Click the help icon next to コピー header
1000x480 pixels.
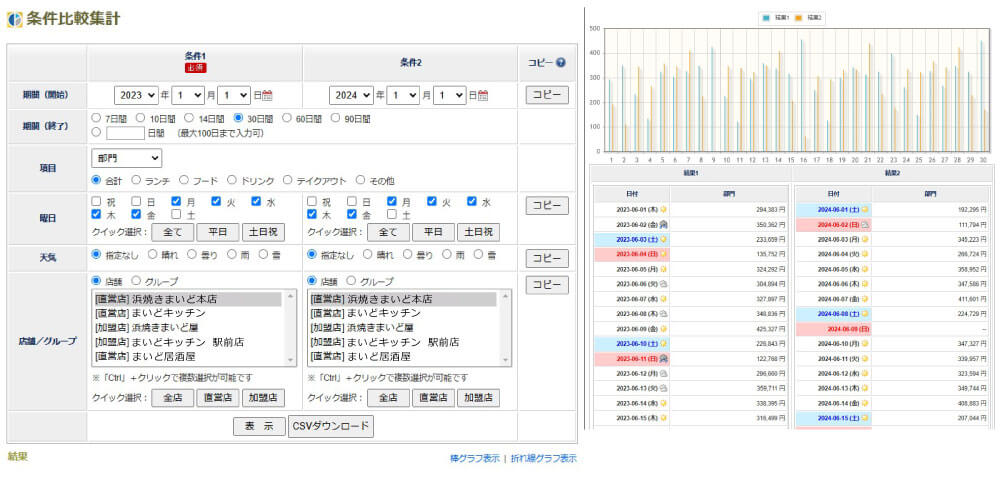click(x=561, y=63)
